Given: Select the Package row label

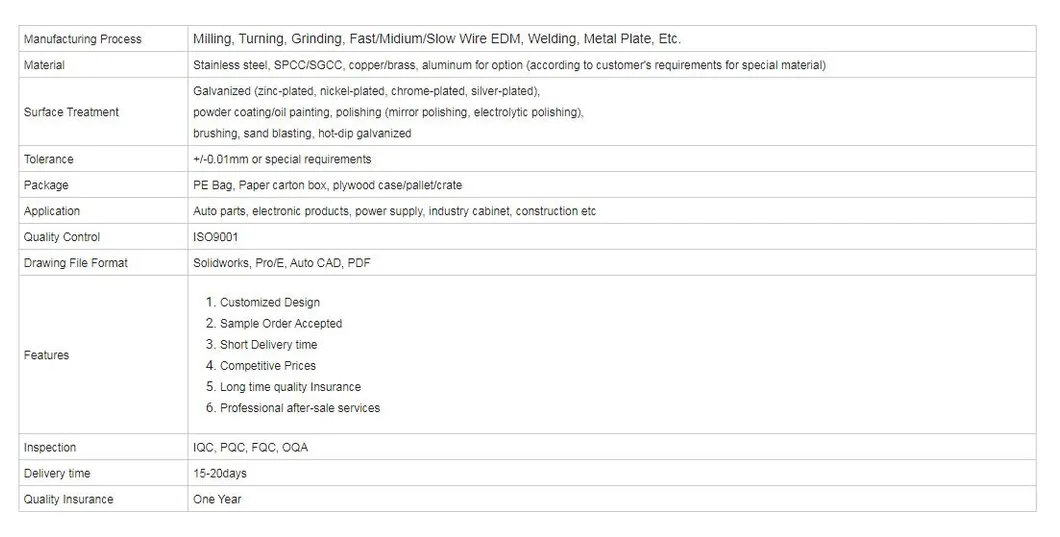Looking at the screenshot, I should pyautogui.click(x=46, y=185).
